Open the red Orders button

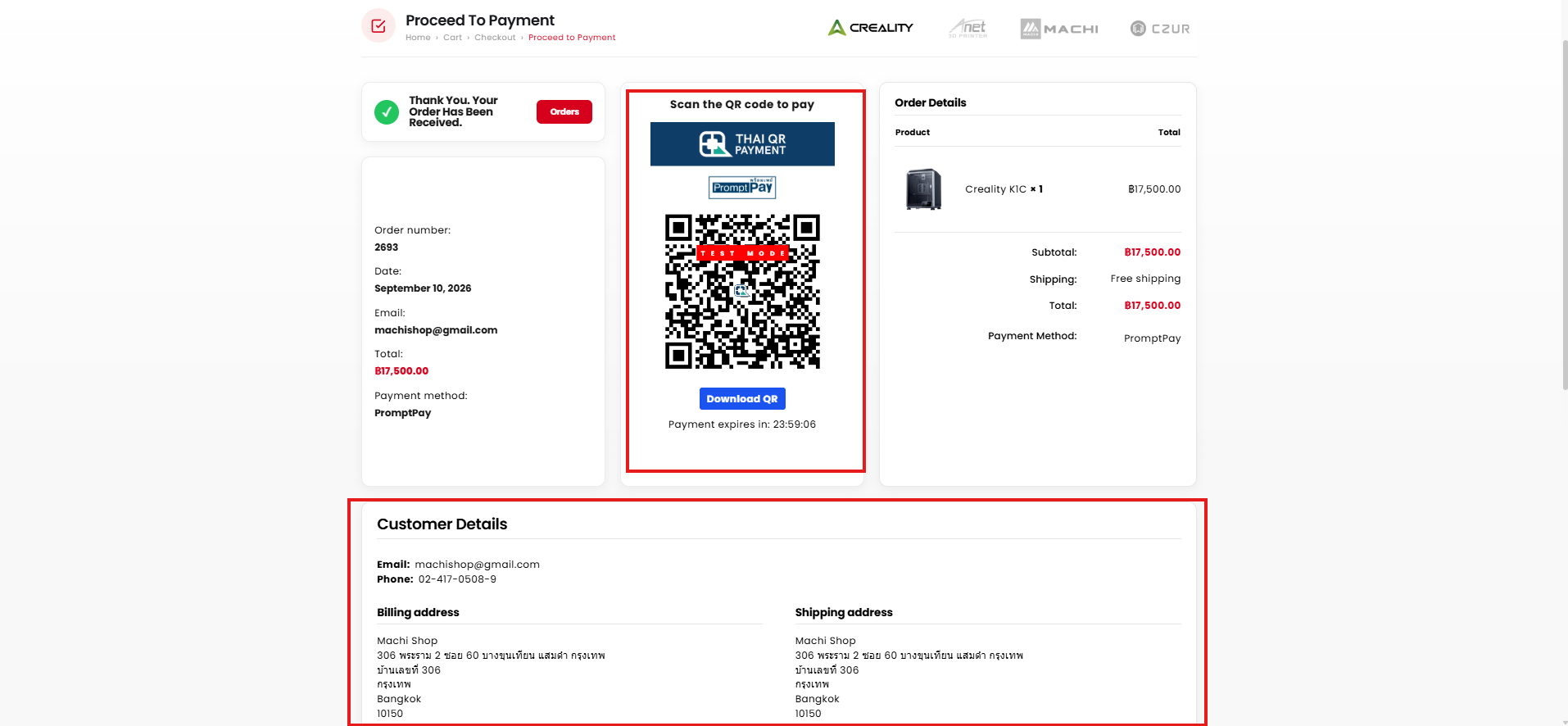pyautogui.click(x=564, y=111)
